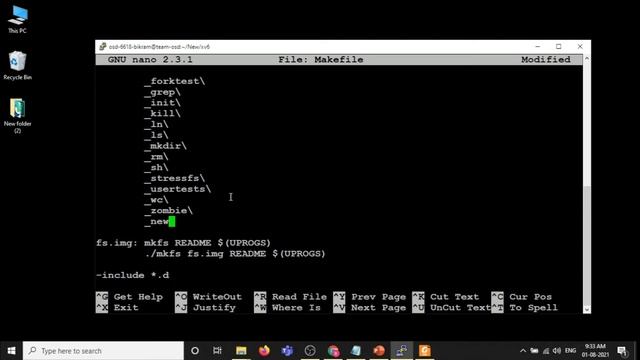Screen dimensions: 640x360
Task: Click the '-include *.d' line
Action: pos(133,275)
